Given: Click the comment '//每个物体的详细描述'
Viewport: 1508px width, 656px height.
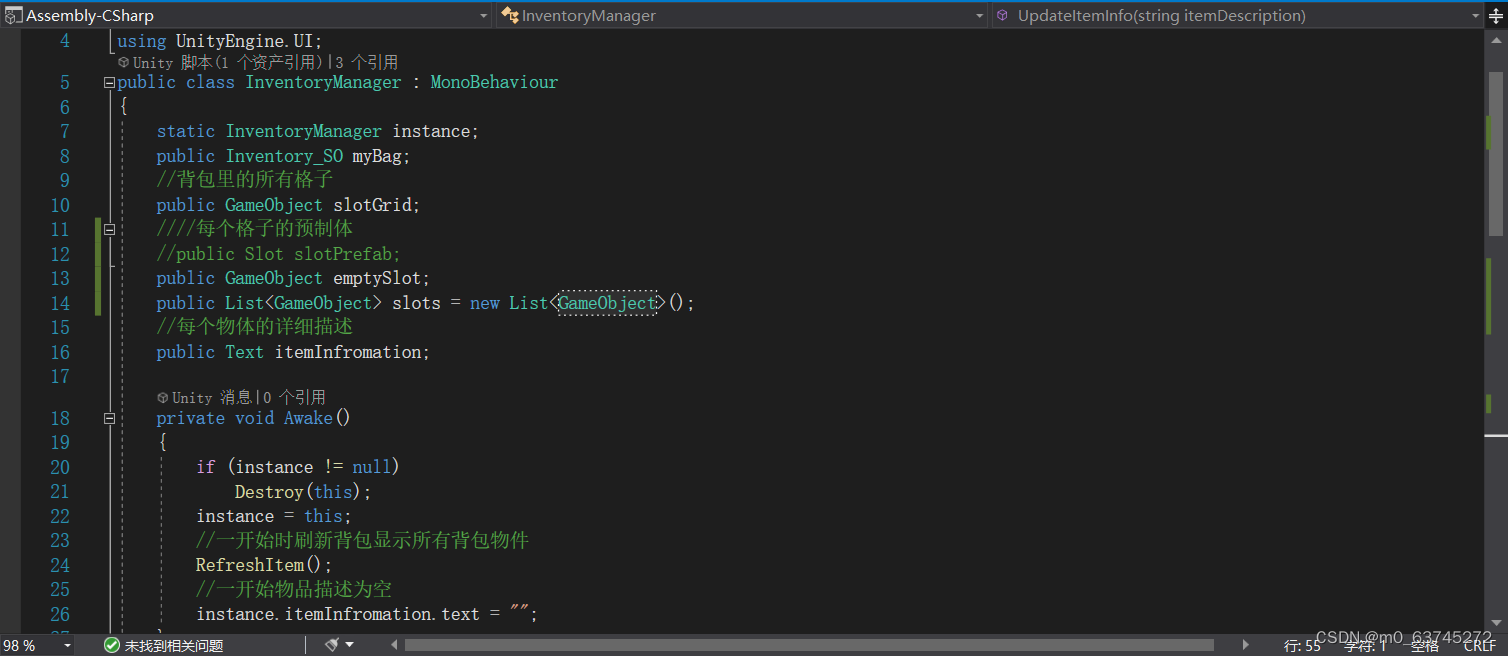Looking at the screenshot, I should click(x=255, y=327).
